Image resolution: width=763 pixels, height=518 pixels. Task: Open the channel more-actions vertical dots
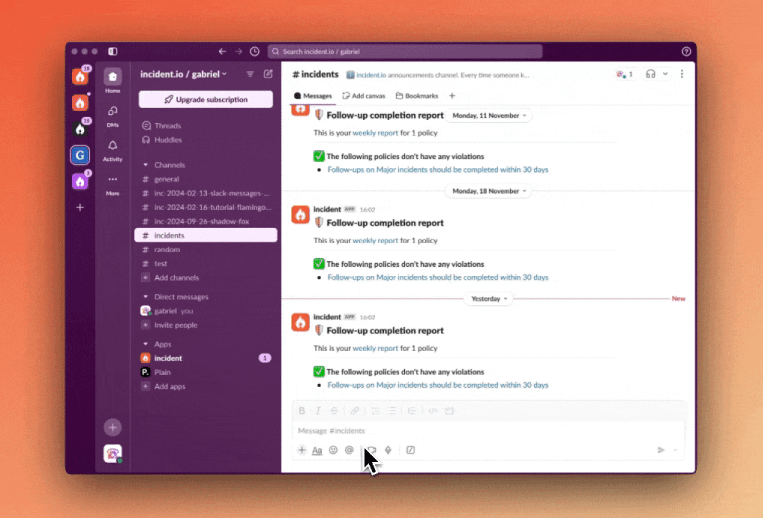[x=682, y=74]
